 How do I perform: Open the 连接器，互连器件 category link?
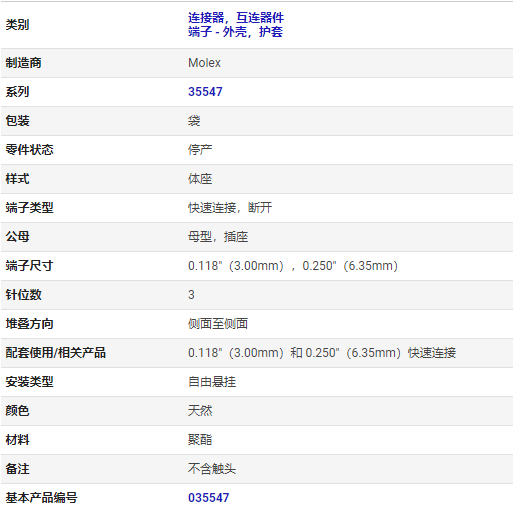click(x=236, y=18)
